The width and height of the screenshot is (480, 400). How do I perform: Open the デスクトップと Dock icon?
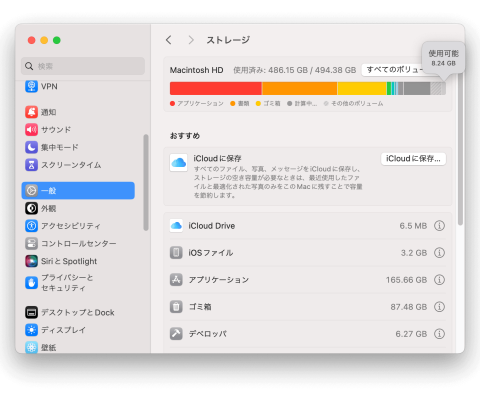tap(31, 312)
